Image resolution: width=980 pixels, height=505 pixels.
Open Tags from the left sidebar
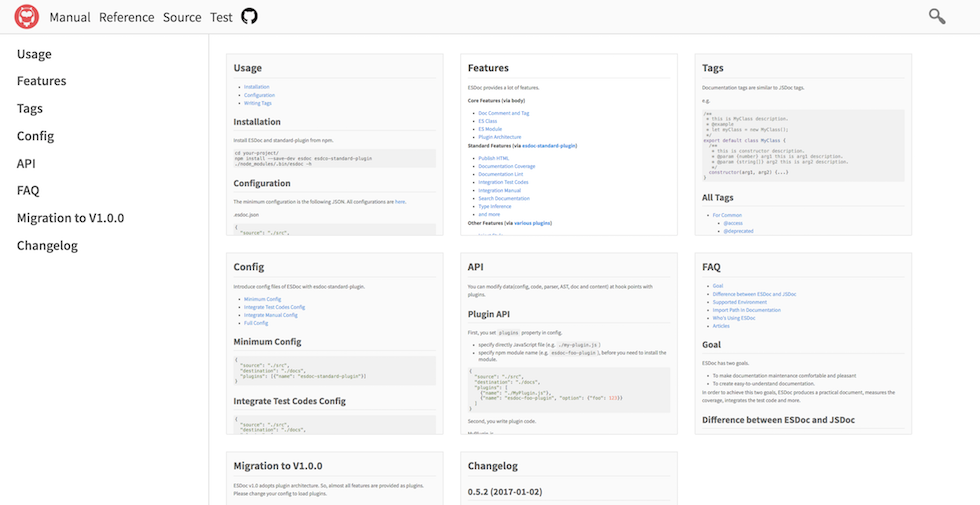(30, 108)
